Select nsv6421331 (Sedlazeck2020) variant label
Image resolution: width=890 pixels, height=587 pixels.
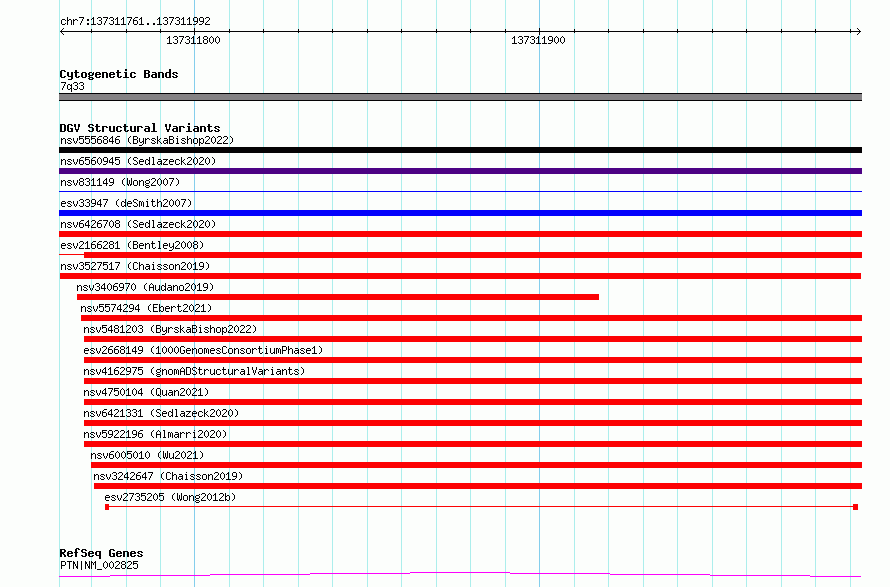[x=161, y=413]
